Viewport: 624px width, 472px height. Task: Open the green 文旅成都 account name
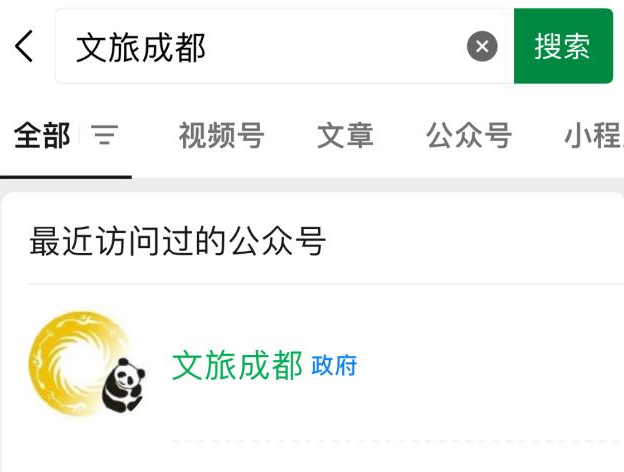tap(237, 366)
